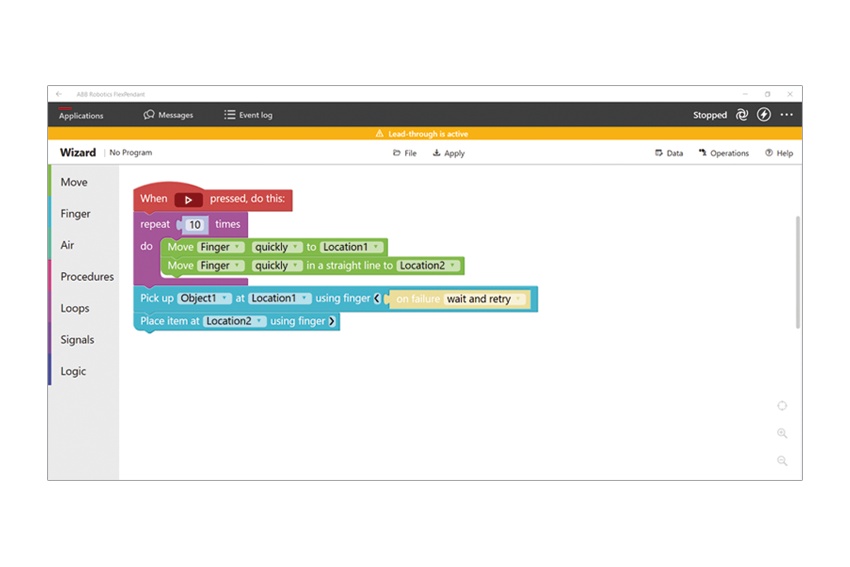Click the play button in the When block
This screenshot has height=567, width=850.
[188, 199]
